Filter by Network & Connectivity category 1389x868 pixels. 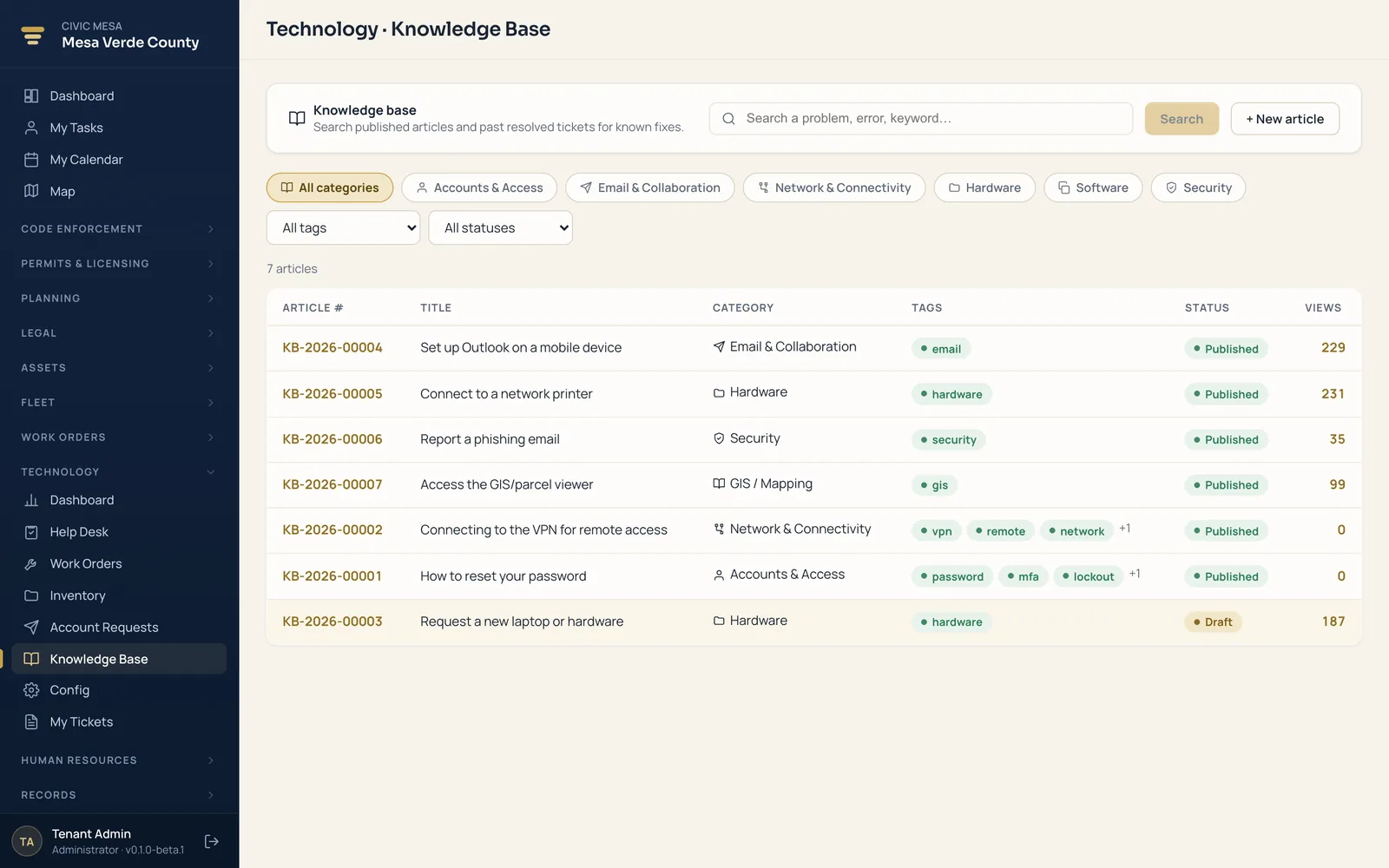pos(834,187)
